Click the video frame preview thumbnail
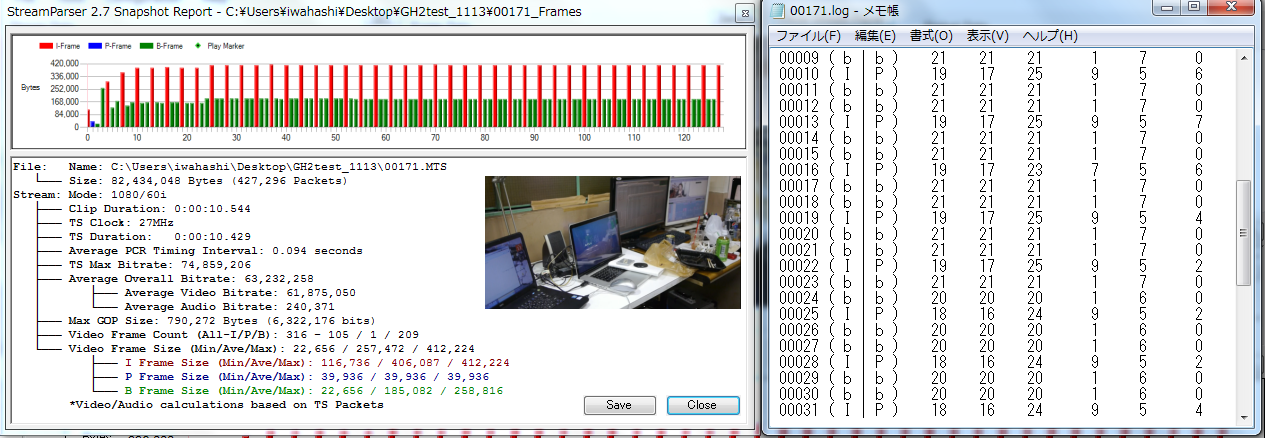 612,242
